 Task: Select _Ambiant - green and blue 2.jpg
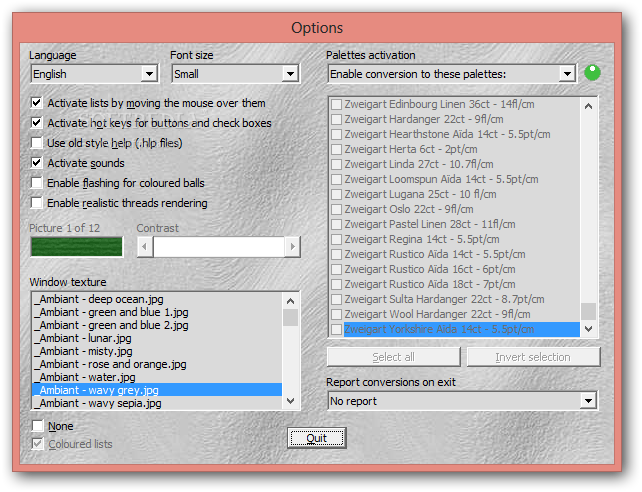click(157, 325)
